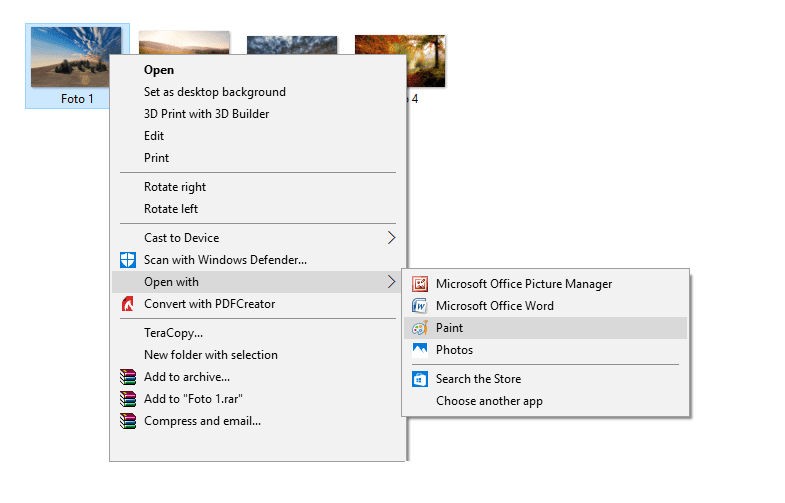
Task: Click the Windows Defender shield icon
Action: pyautogui.click(x=128, y=260)
